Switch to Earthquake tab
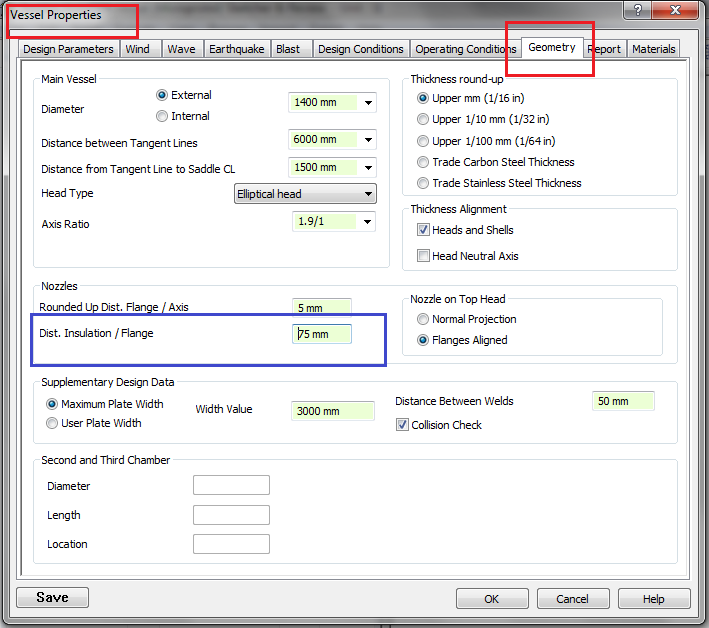 click(236, 49)
